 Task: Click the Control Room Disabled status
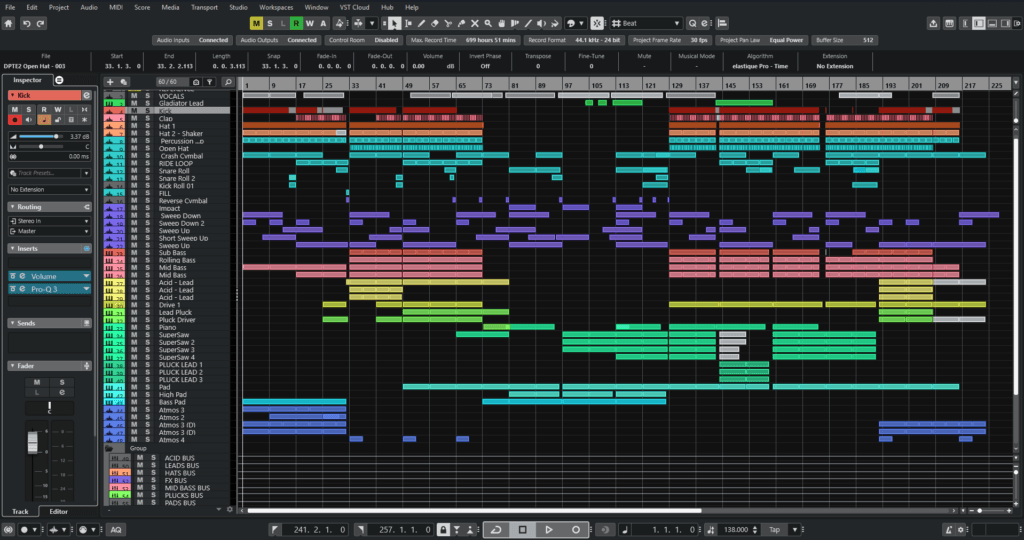pyautogui.click(x=363, y=40)
